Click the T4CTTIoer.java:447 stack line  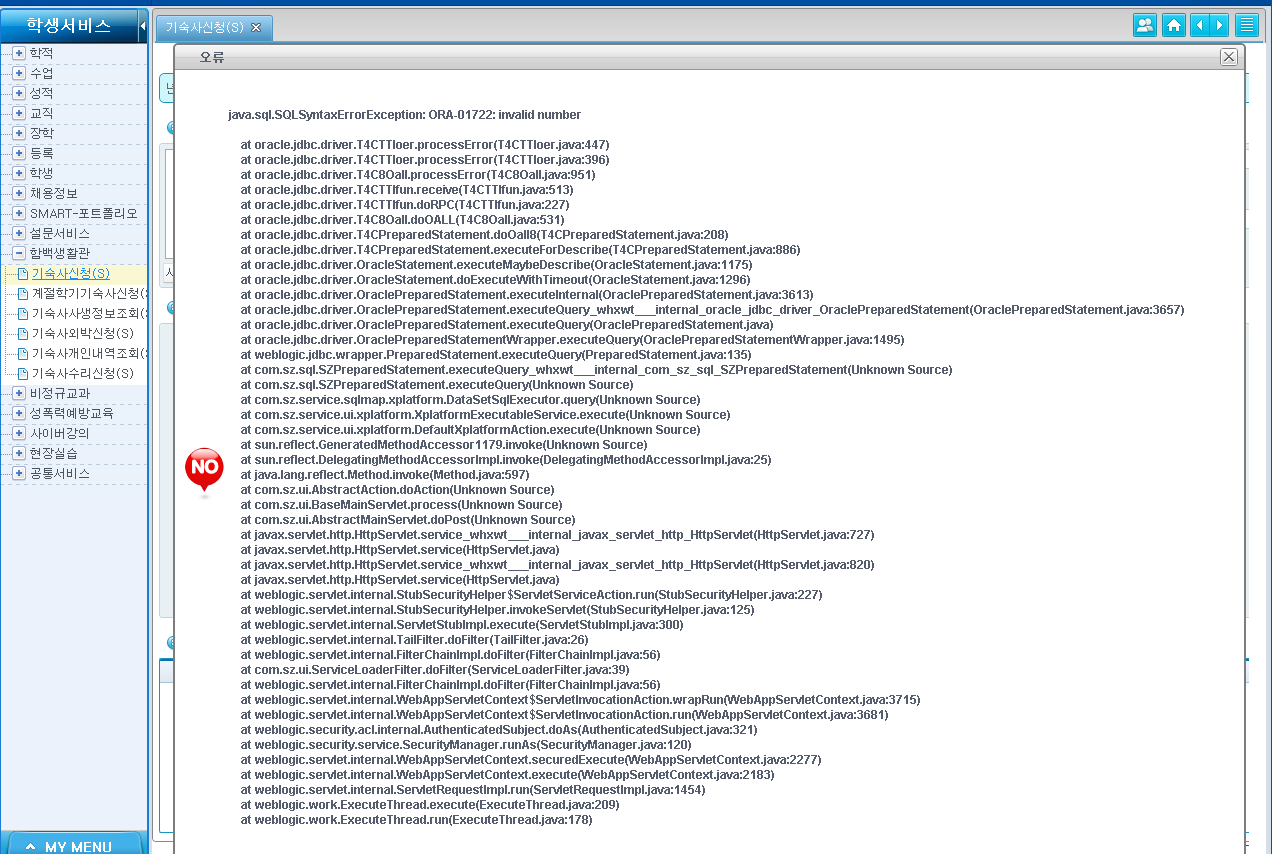pos(425,145)
